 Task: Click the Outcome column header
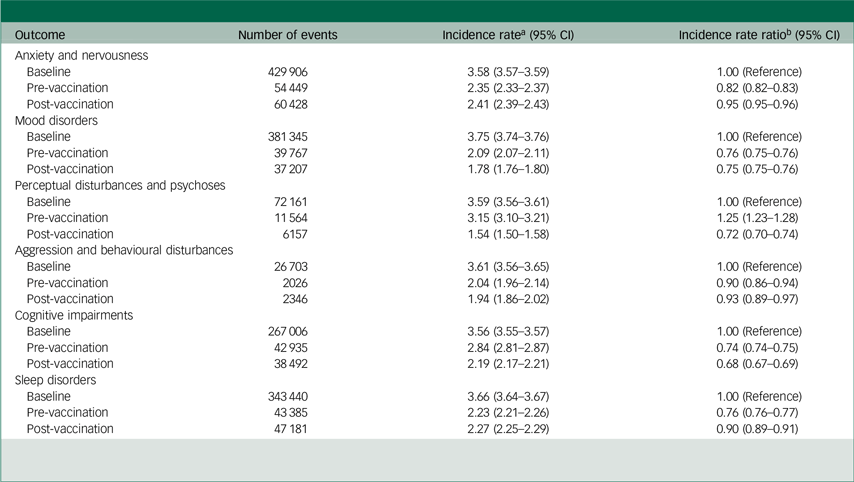coord(39,35)
